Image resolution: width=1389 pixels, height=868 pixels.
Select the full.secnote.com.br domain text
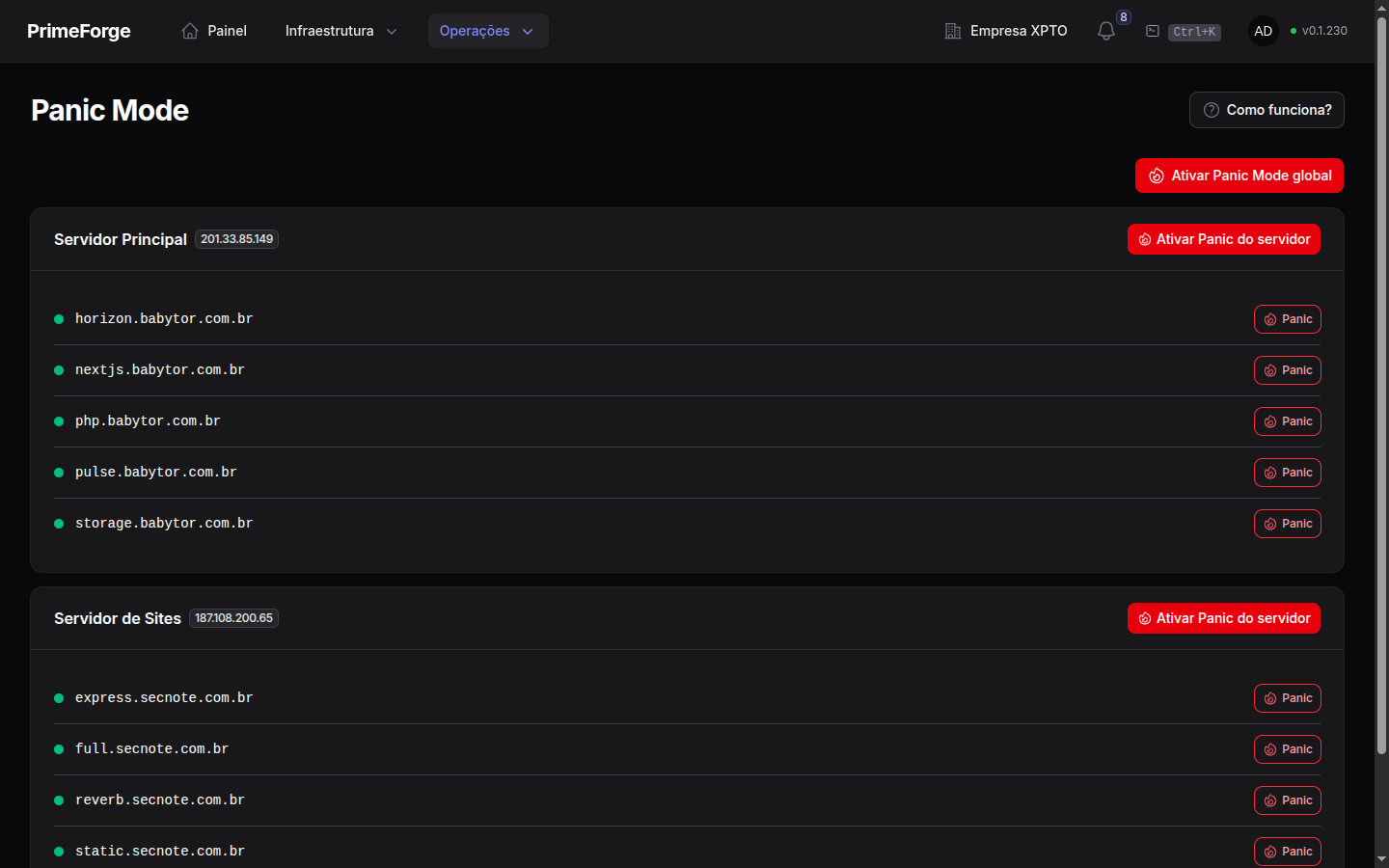(152, 748)
